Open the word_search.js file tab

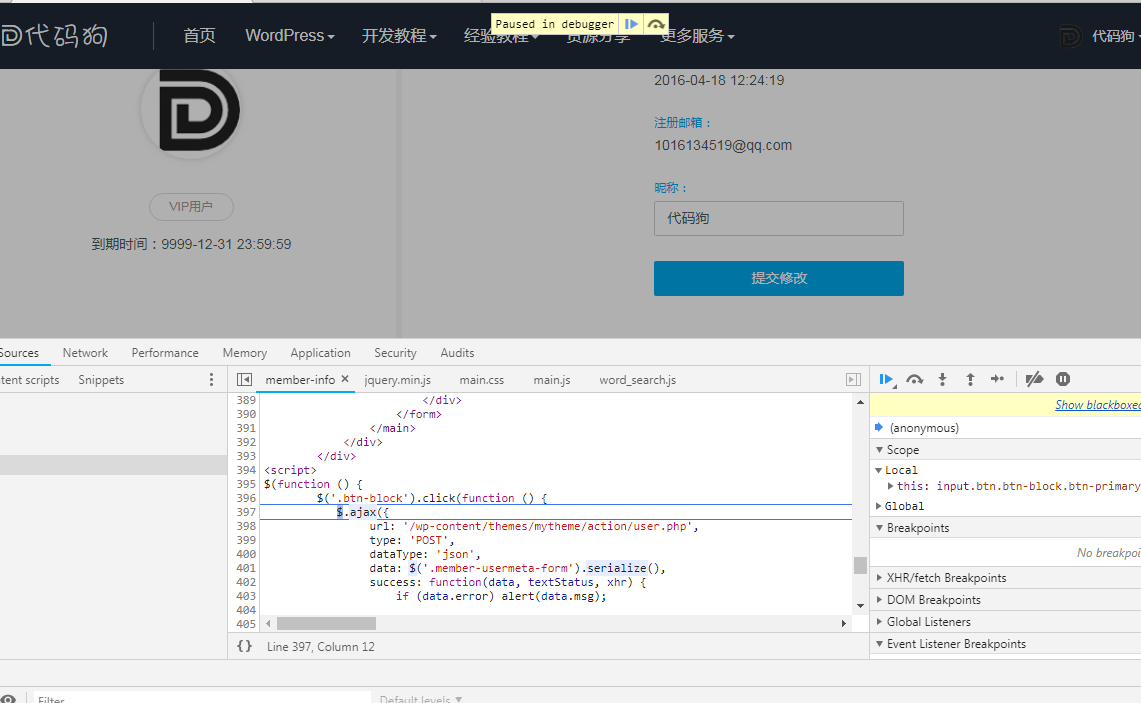(x=637, y=380)
